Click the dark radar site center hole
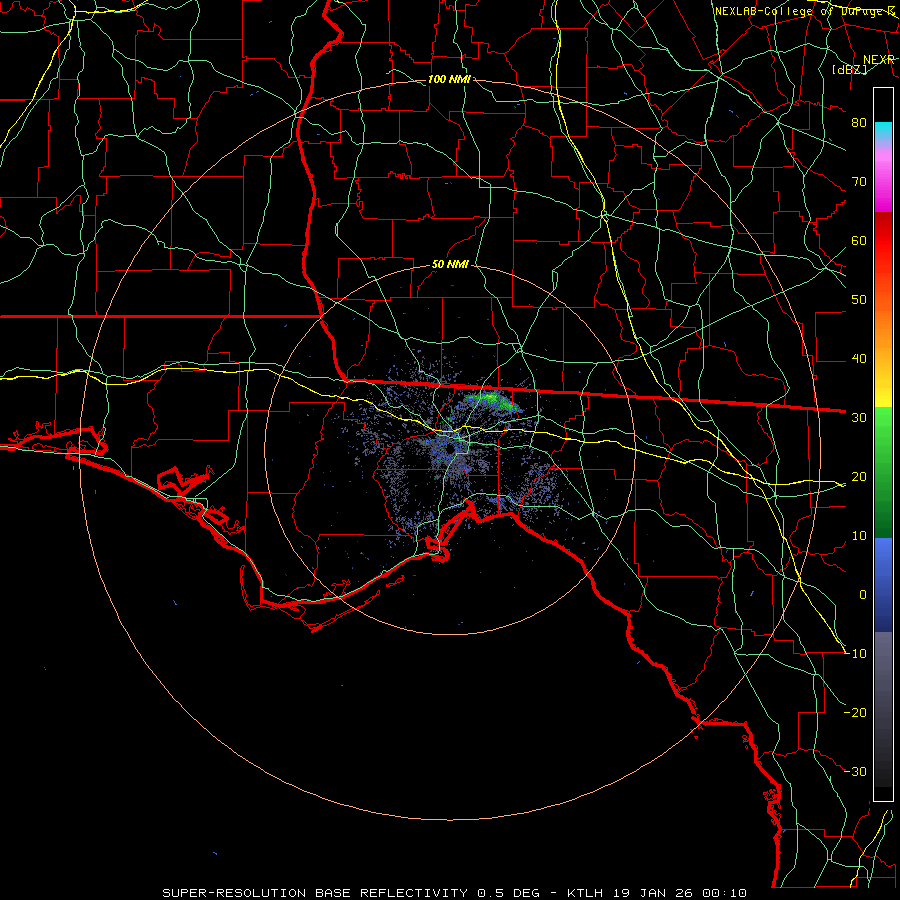Screen dimensions: 900x900 pyautogui.click(x=453, y=448)
